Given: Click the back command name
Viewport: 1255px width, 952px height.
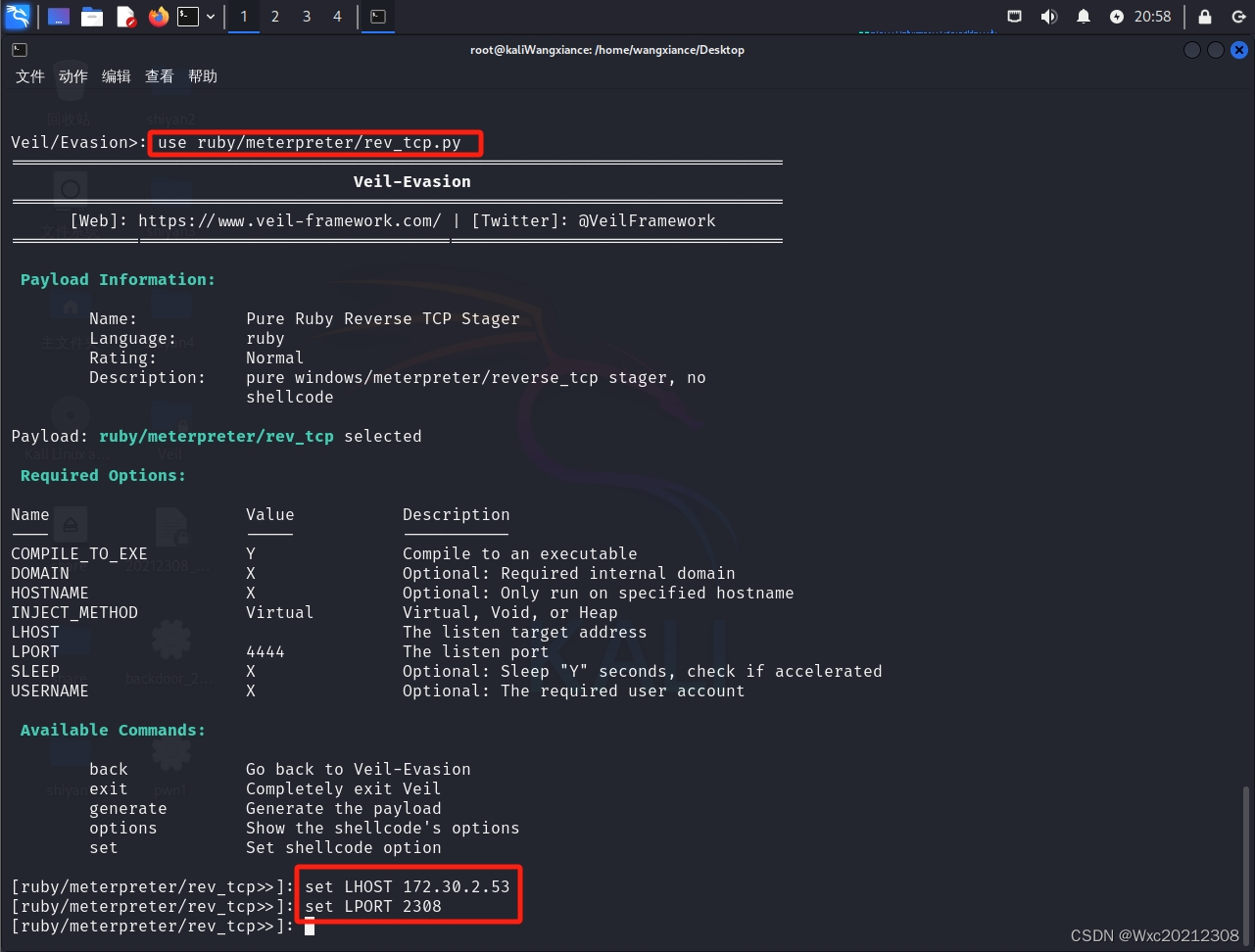Looking at the screenshot, I should [109, 770].
